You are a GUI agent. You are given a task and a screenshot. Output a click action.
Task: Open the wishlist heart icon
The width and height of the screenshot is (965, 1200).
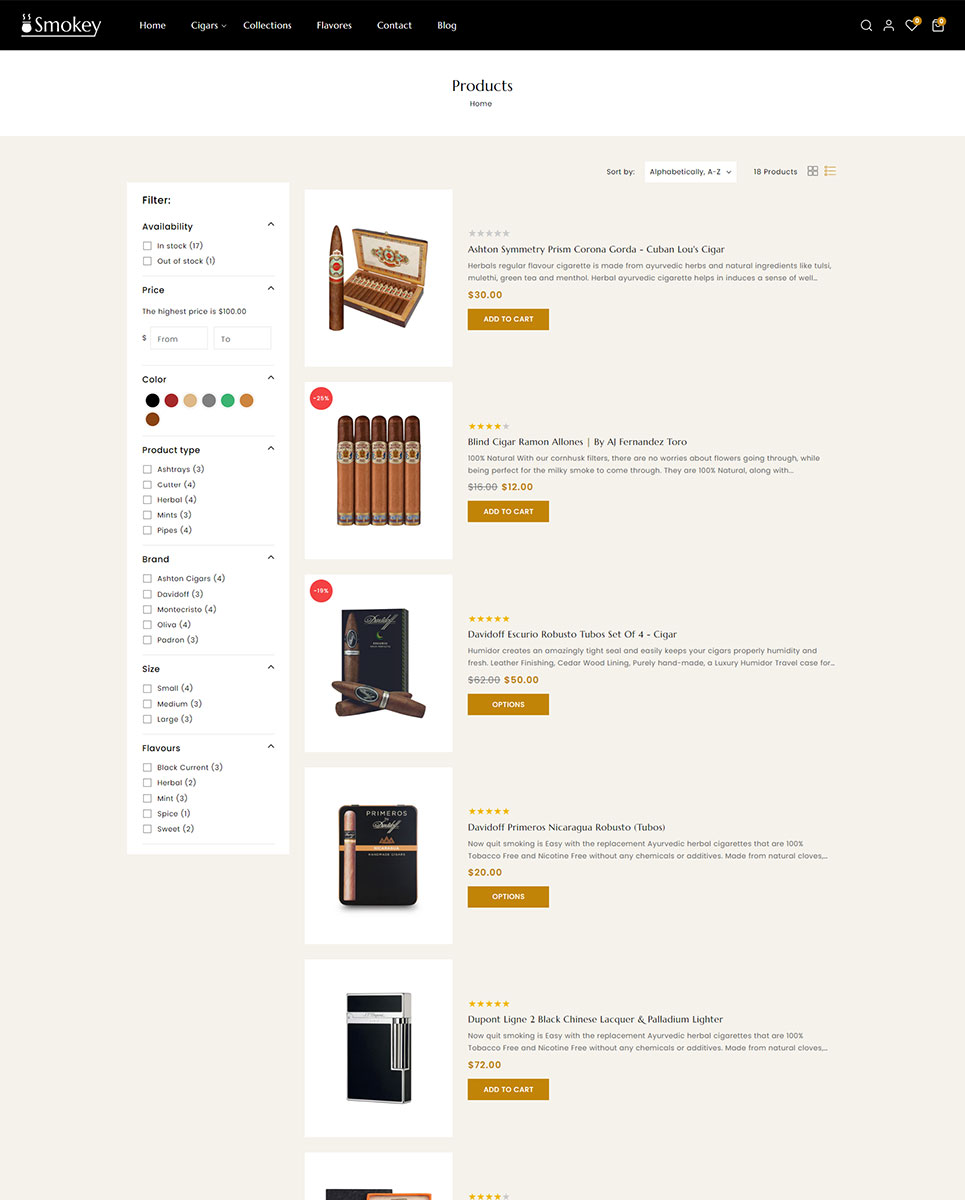coord(911,26)
